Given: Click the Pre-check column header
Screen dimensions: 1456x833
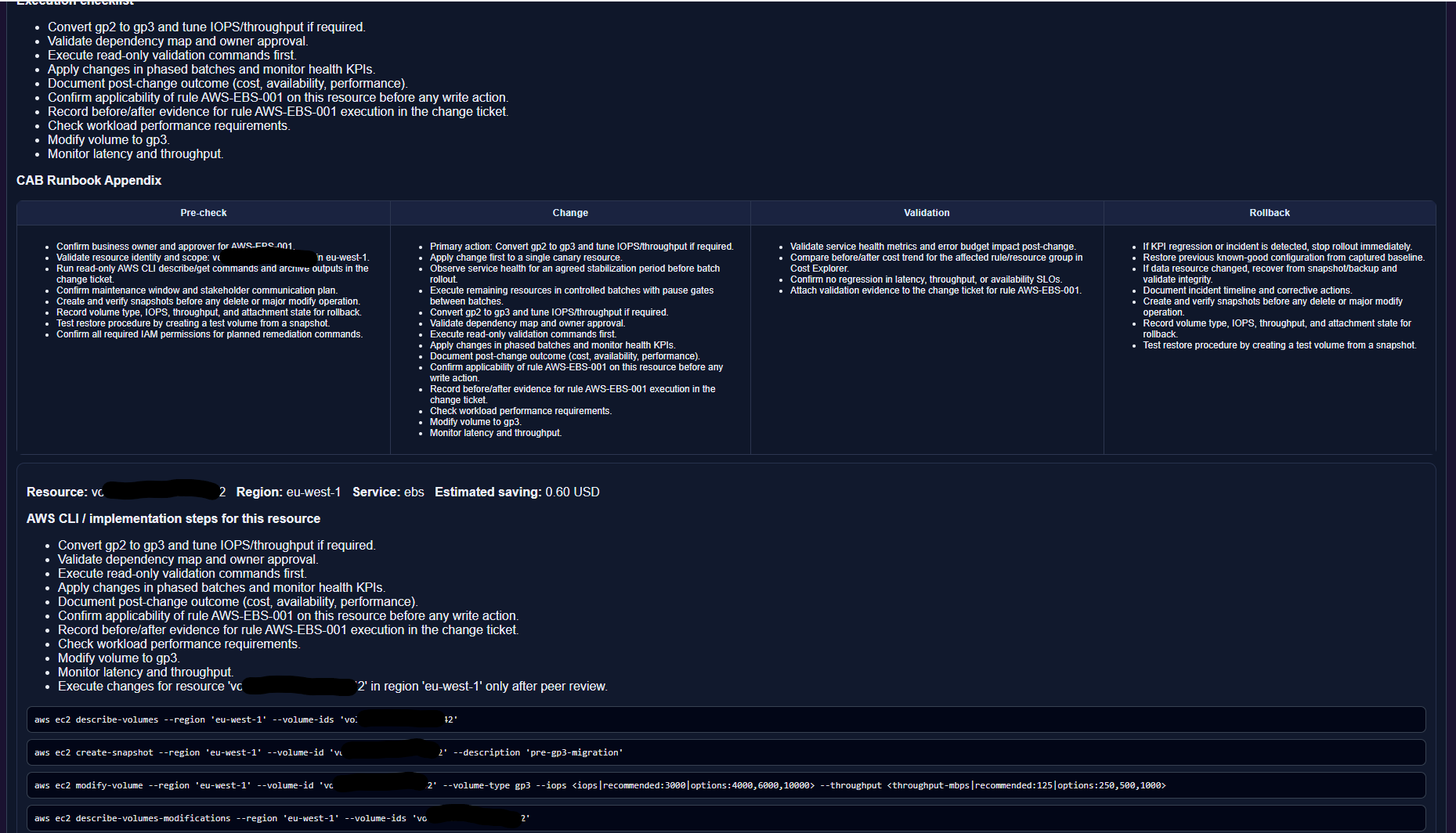Looking at the screenshot, I should (203, 213).
